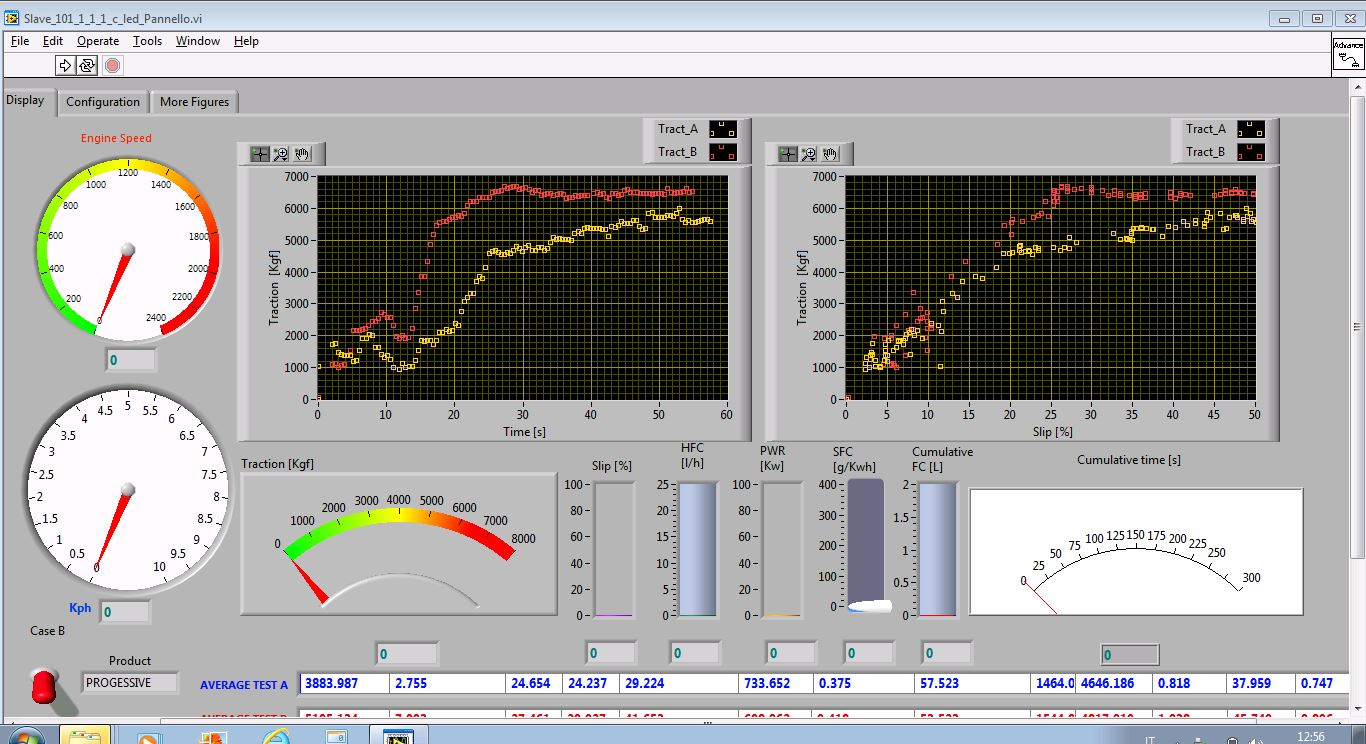Open the zoom tool dropdown on Slip graph
1366x744 pixels.
[x=809, y=154]
